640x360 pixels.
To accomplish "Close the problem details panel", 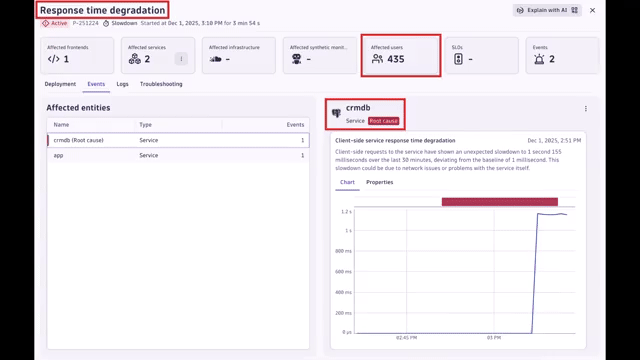I will pyautogui.click(x=592, y=10).
